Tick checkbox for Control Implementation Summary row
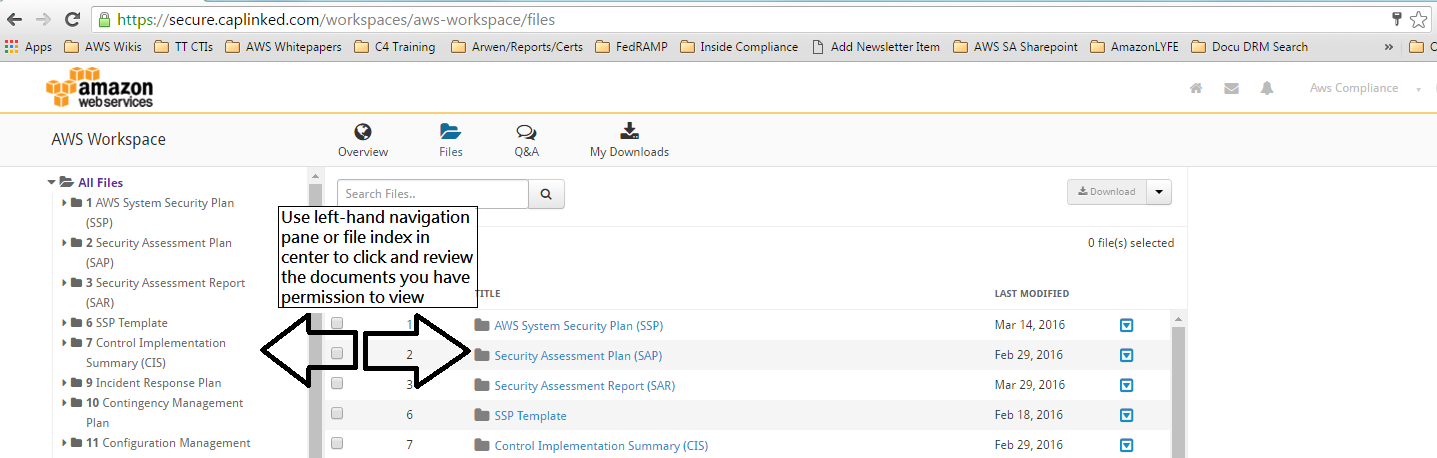1437x458 pixels. click(x=338, y=443)
